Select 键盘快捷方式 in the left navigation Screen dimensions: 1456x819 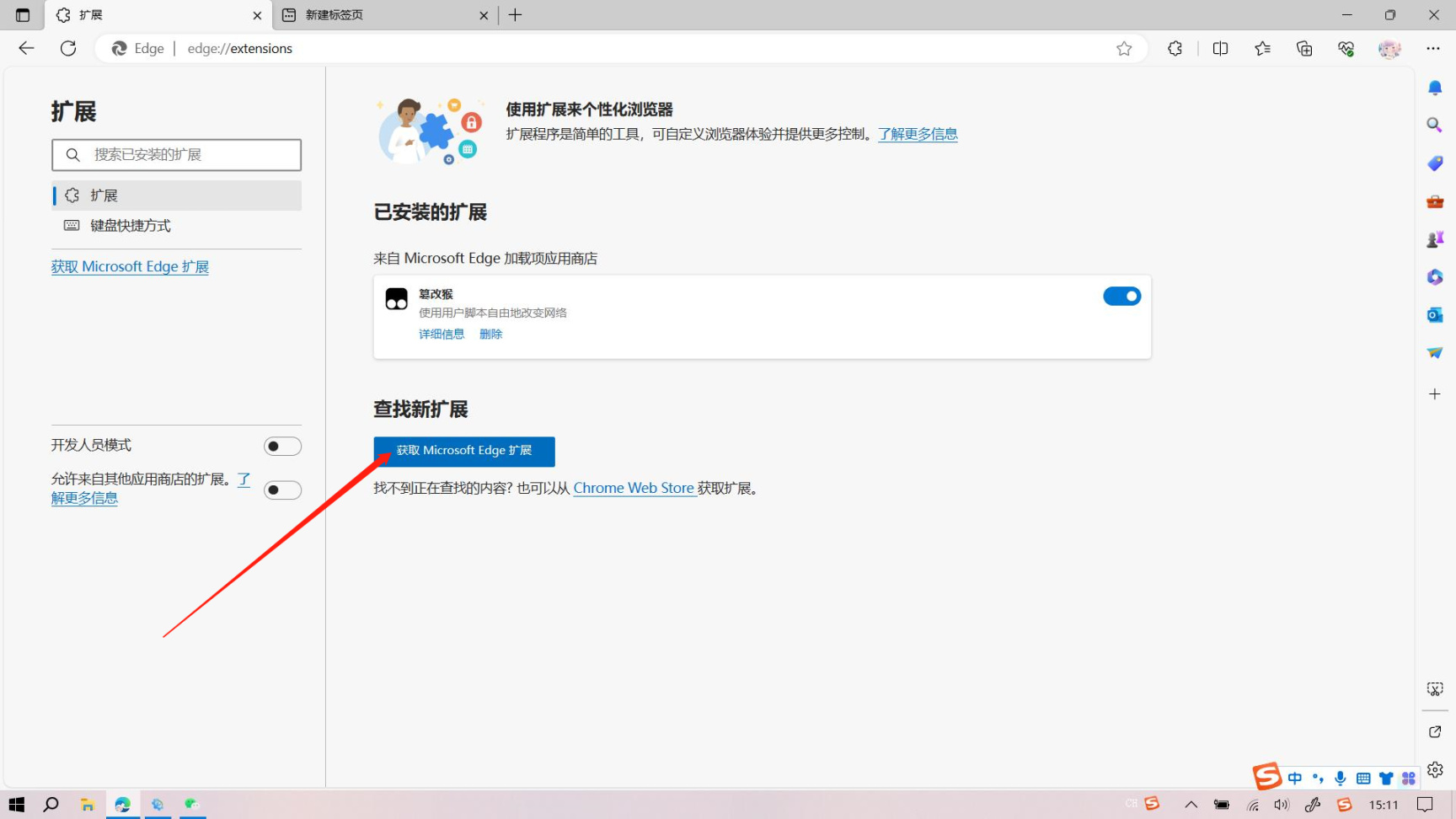177,226
